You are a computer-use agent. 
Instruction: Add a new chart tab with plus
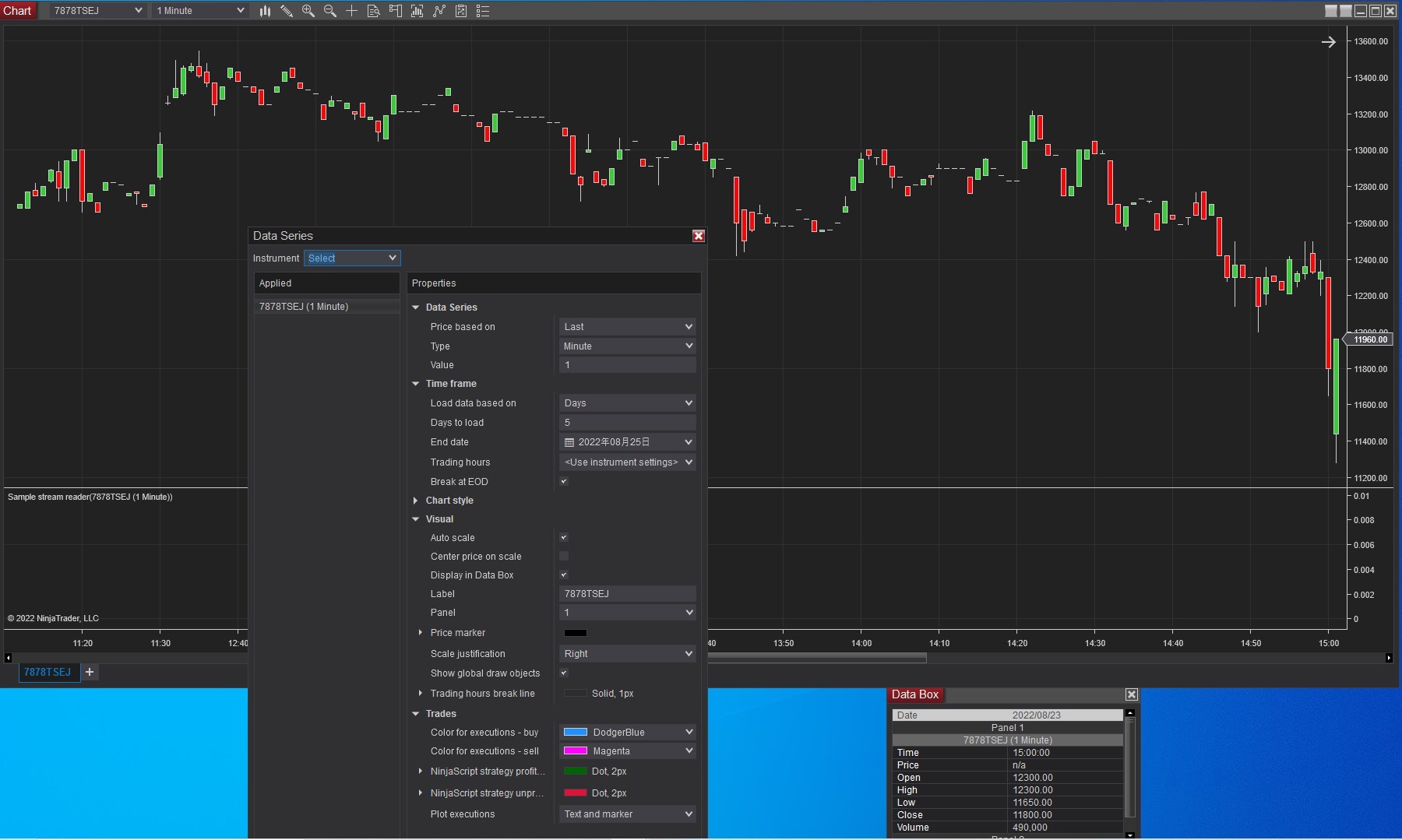pos(90,672)
